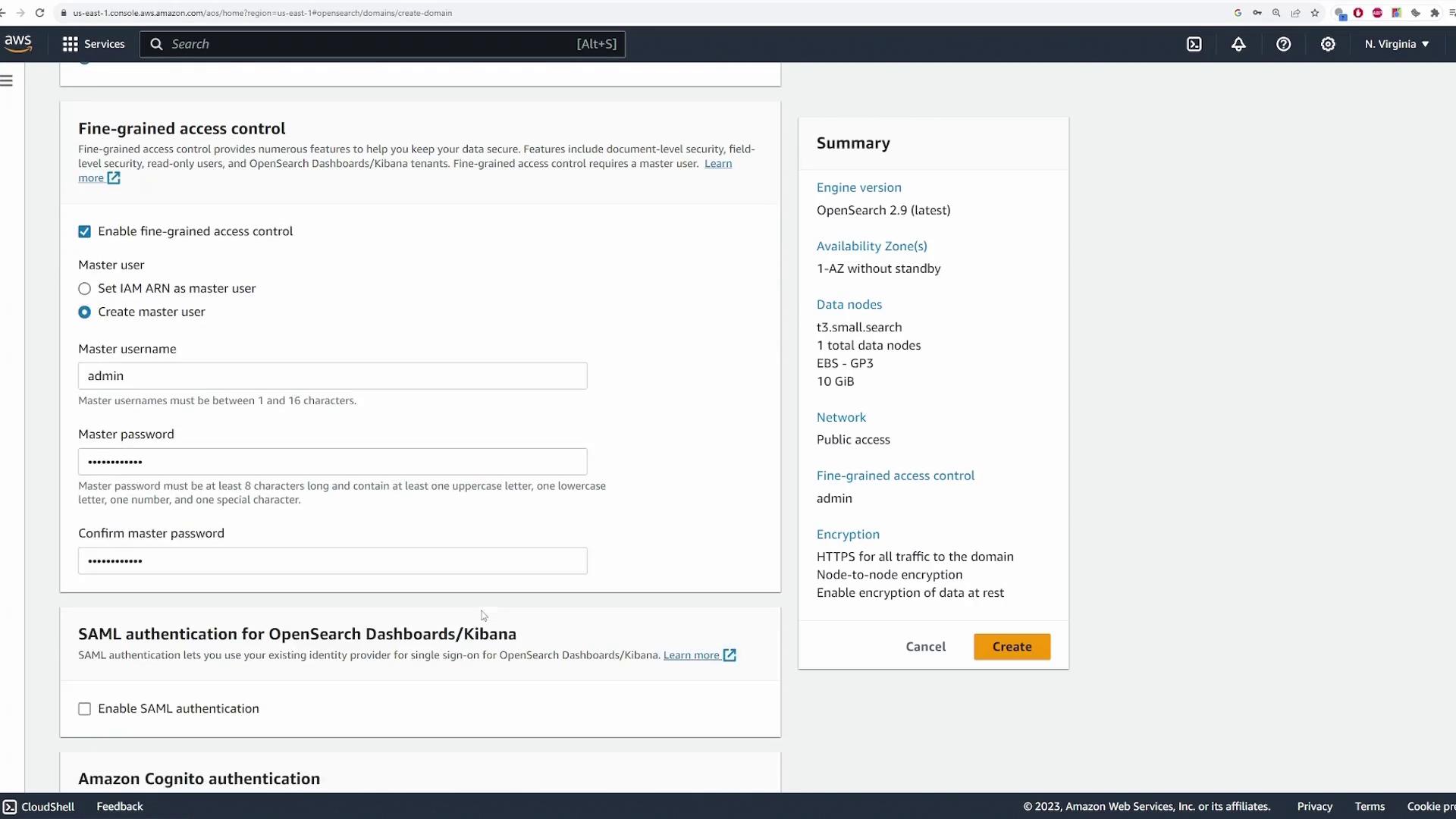Open the help question mark icon
Image resolution: width=1456 pixels, height=819 pixels.
coord(1283,44)
